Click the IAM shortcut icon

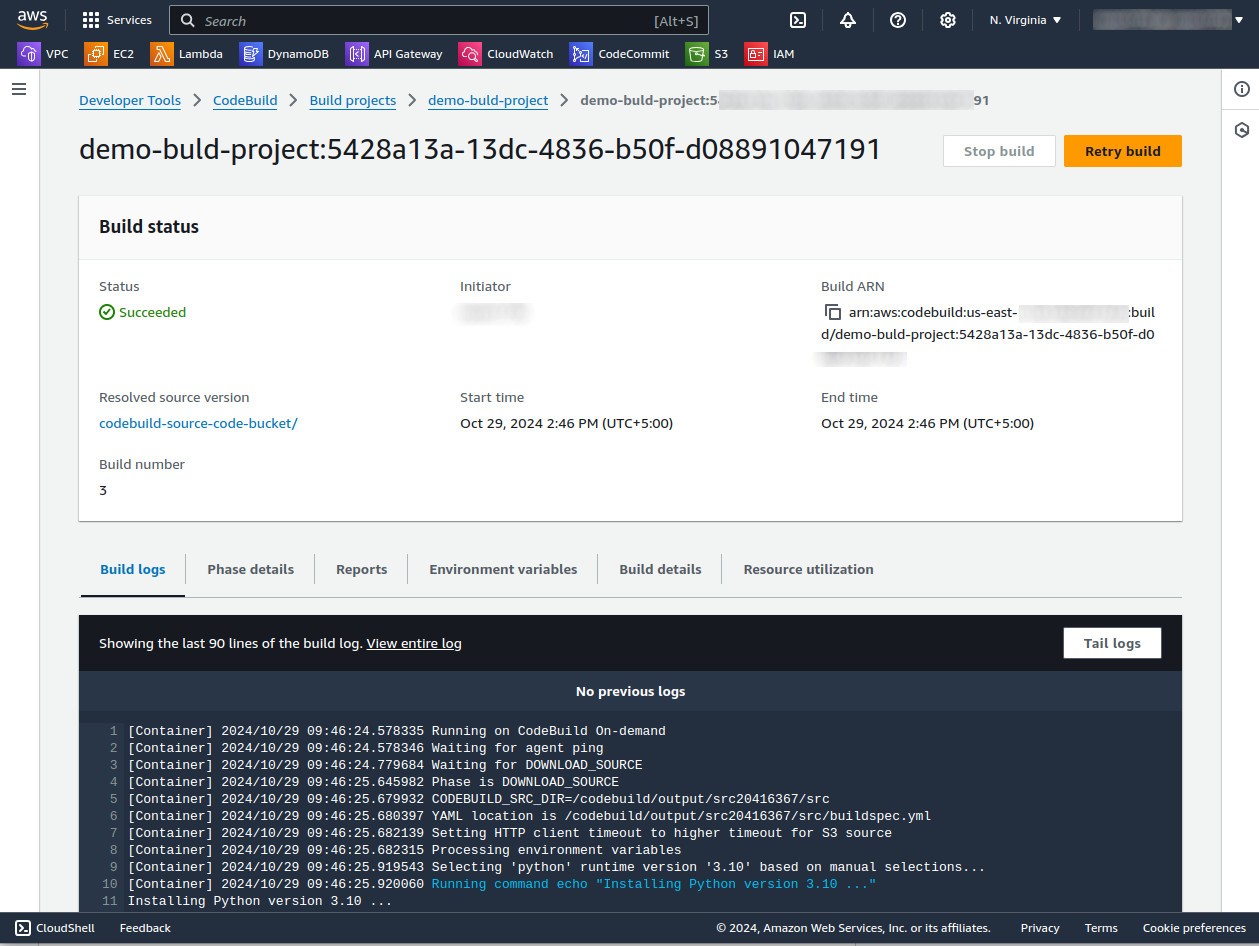(x=756, y=54)
